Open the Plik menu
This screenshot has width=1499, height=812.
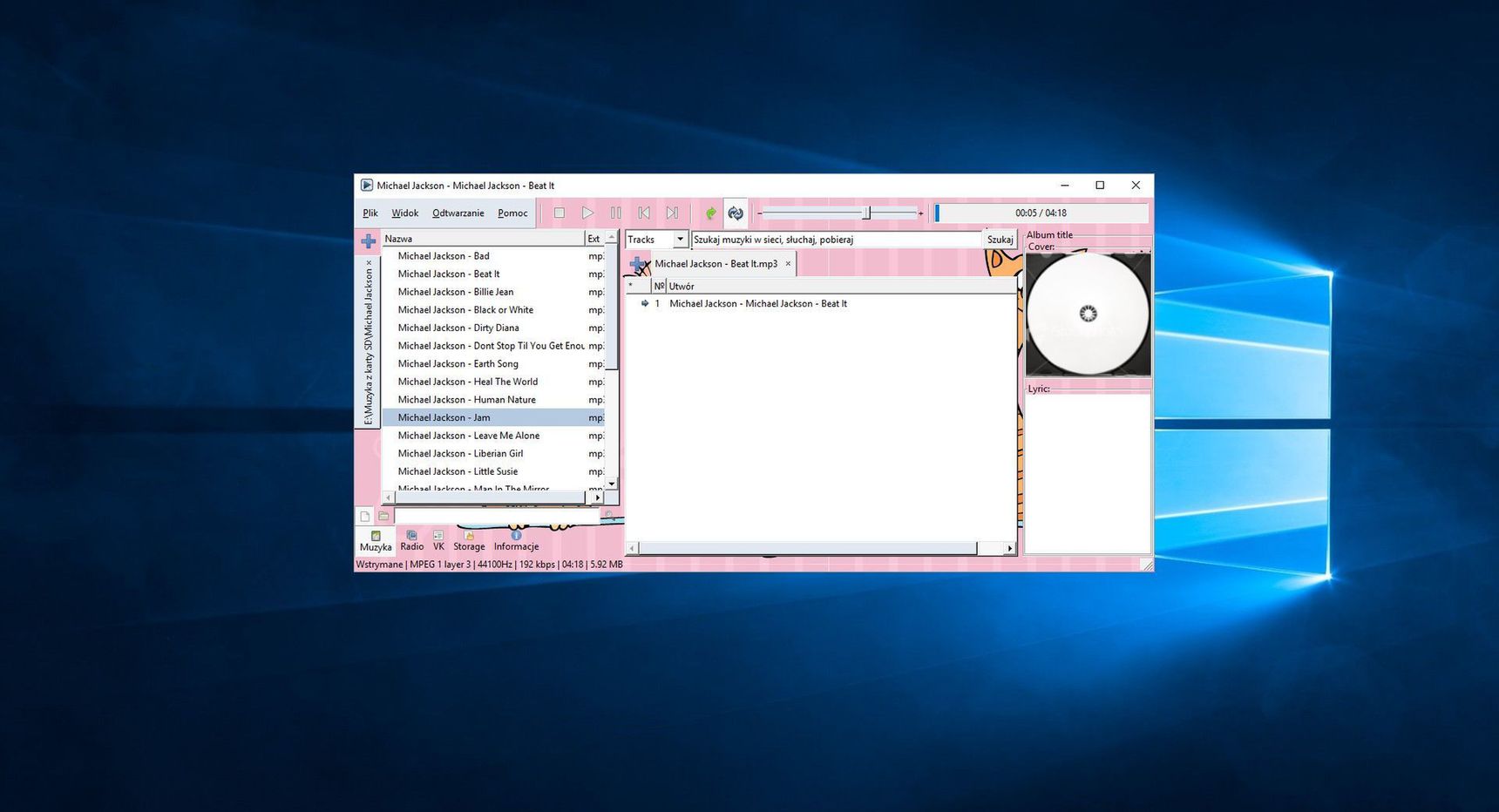(370, 213)
